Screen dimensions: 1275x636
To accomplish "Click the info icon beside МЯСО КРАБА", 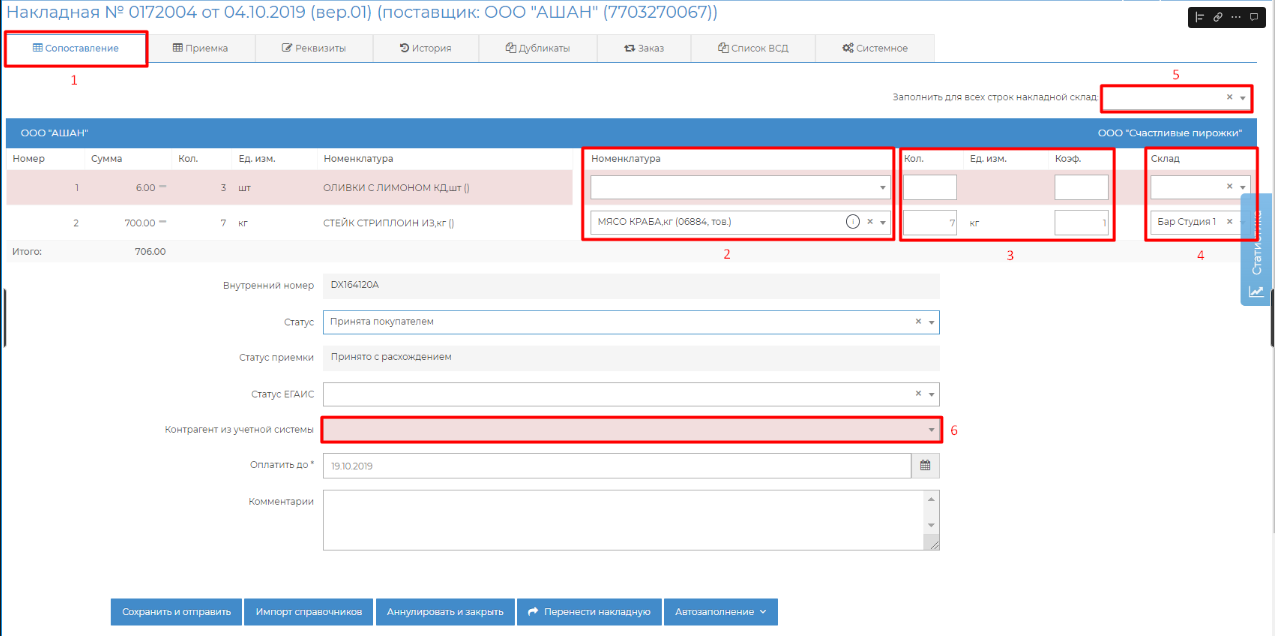I will pyautogui.click(x=852, y=222).
